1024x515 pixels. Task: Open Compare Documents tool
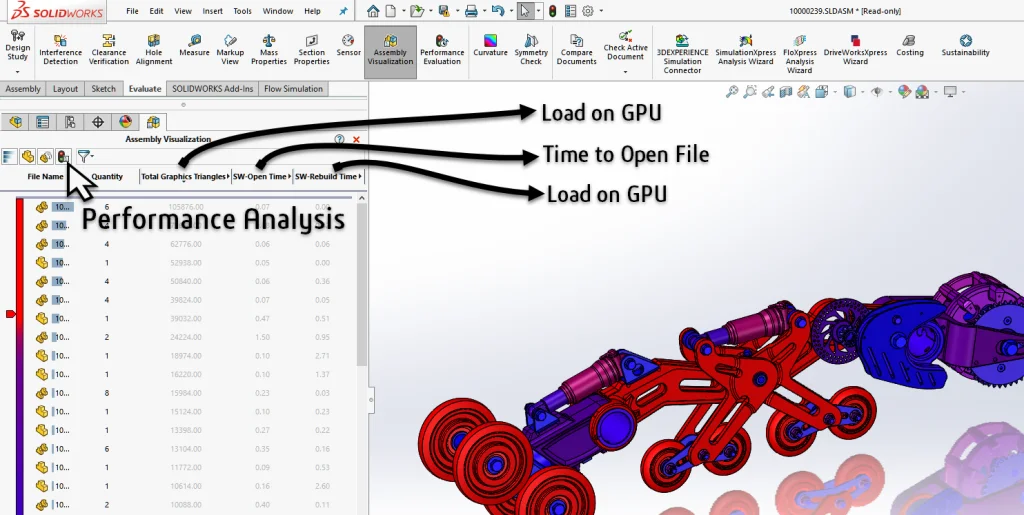577,50
